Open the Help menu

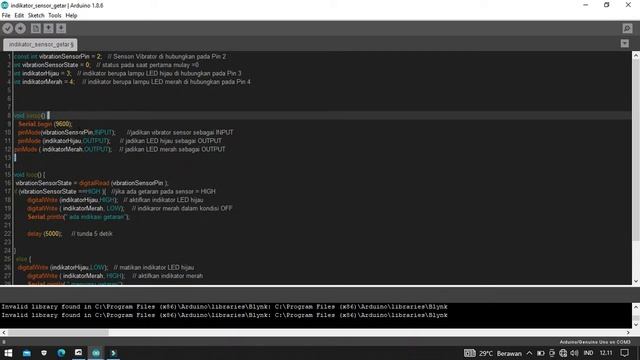click(71, 16)
